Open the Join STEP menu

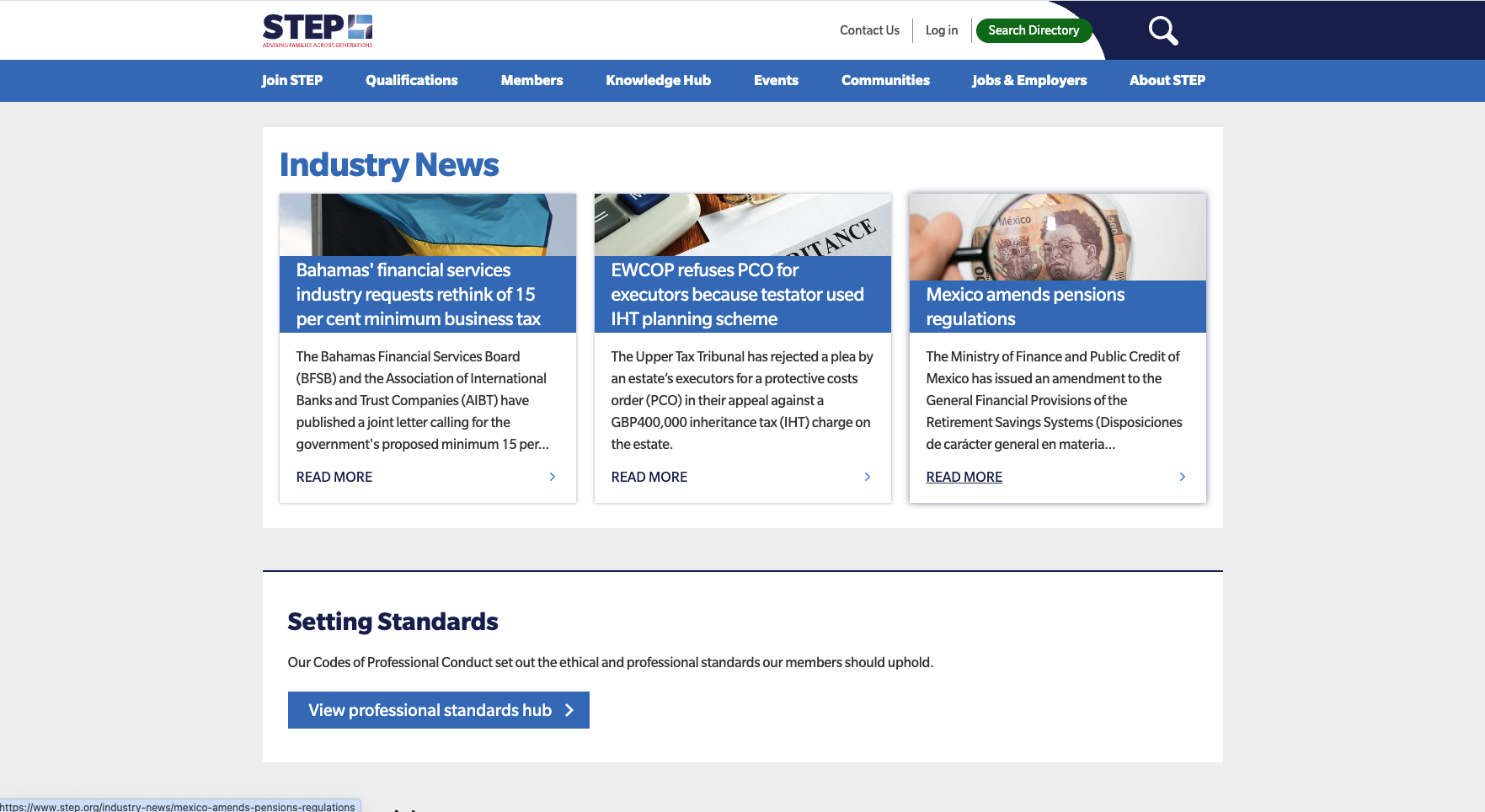pyautogui.click(x=291, y=80)
